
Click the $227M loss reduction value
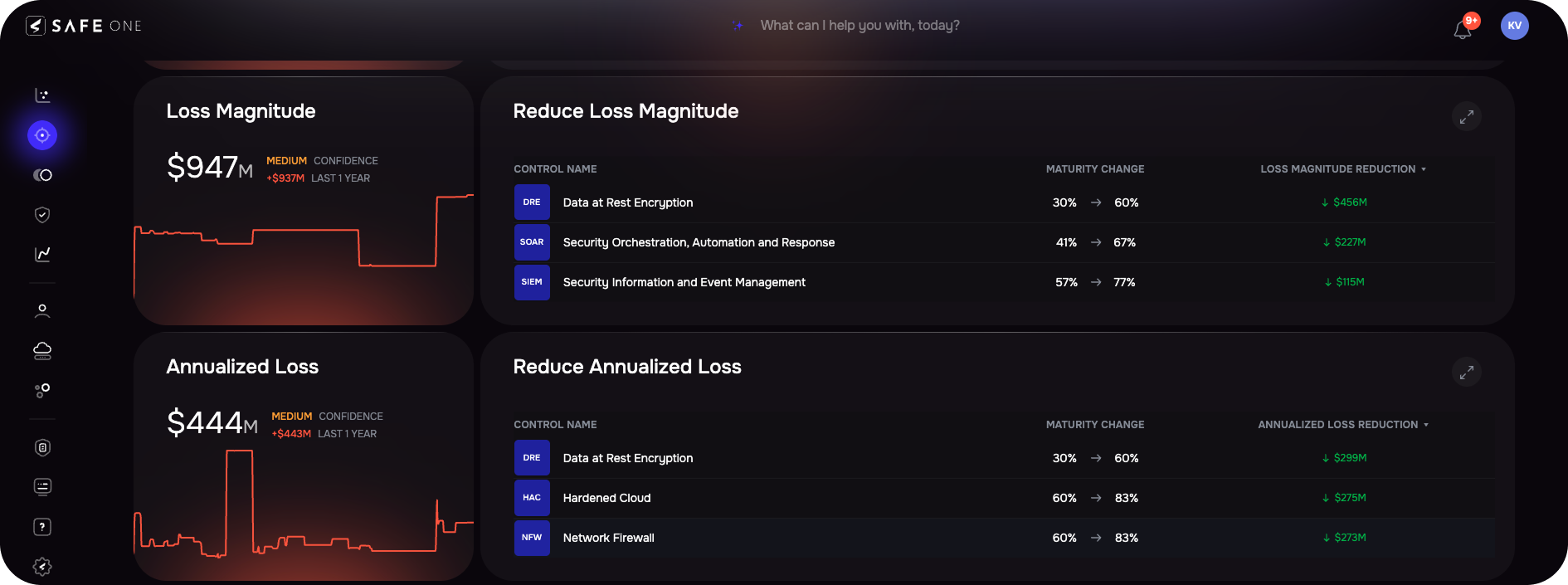point(1344,242)
